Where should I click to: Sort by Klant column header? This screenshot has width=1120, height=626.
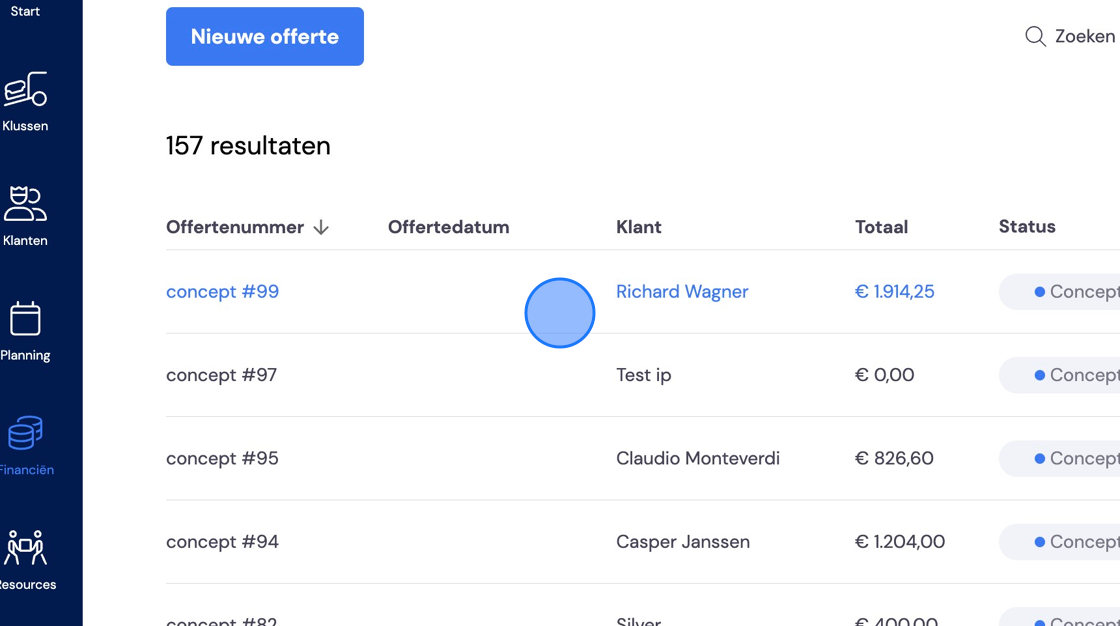pos(639,227)
